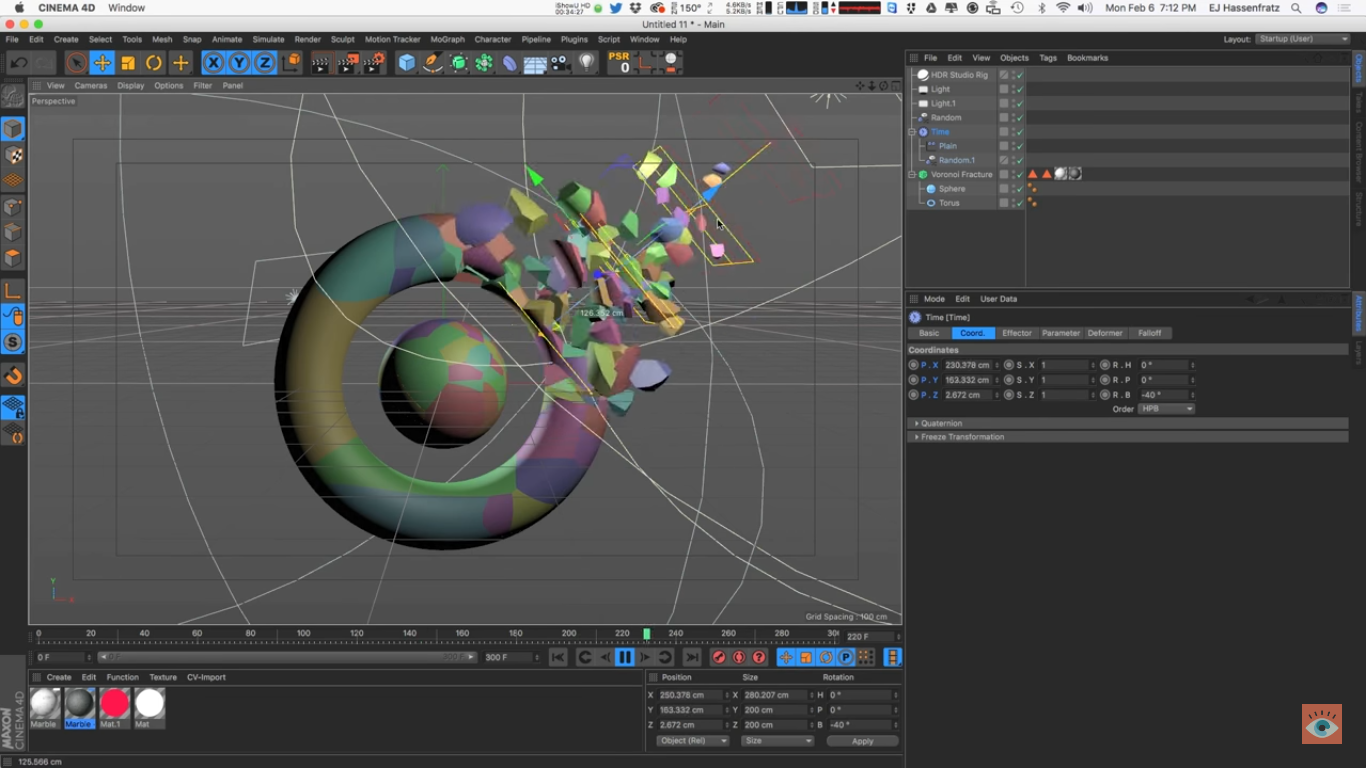Activate the Move tool
This screenshot has height=768, width=1366.
102,63
